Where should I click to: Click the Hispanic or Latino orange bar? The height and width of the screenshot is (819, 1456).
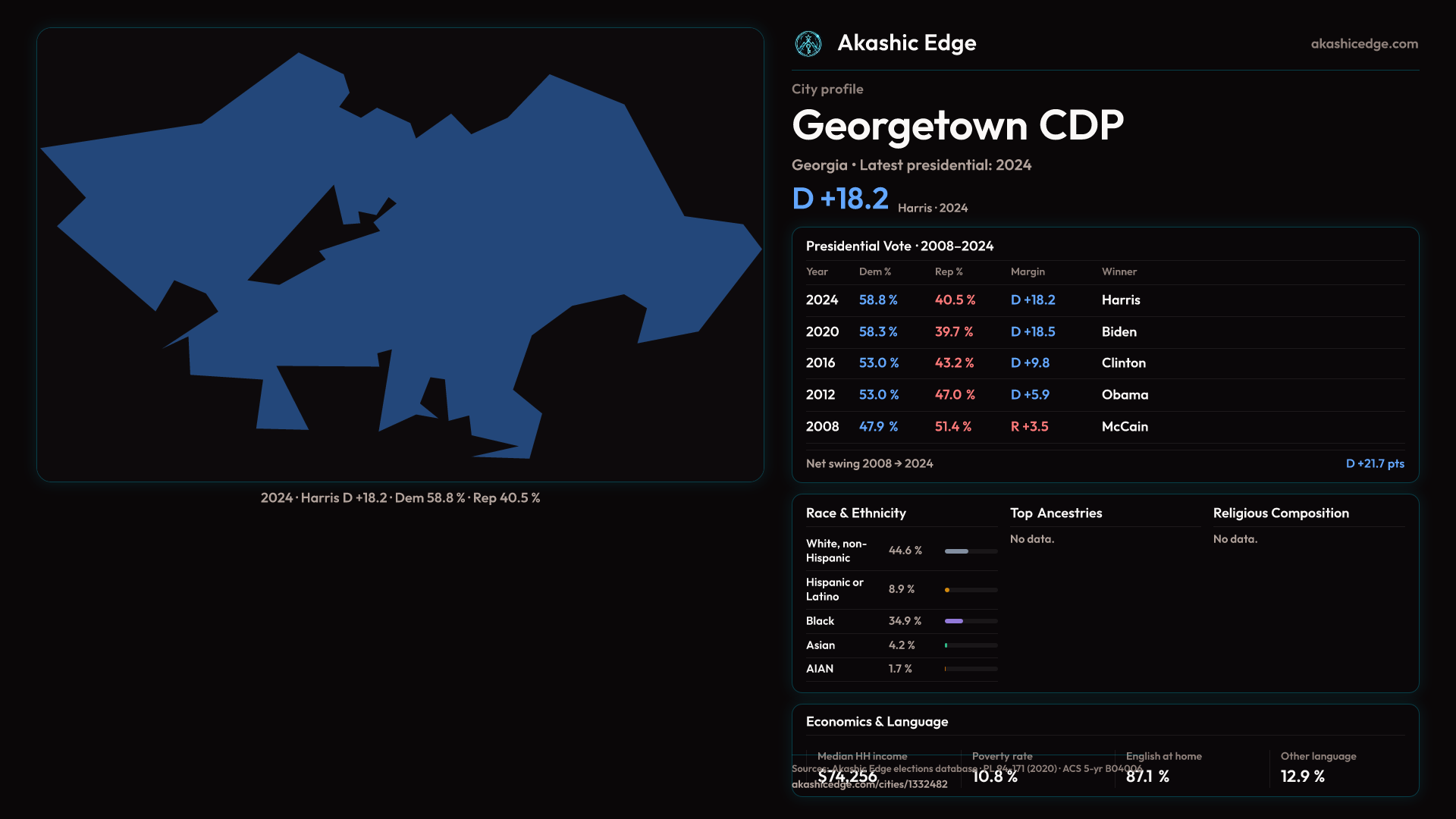(947, 590)
